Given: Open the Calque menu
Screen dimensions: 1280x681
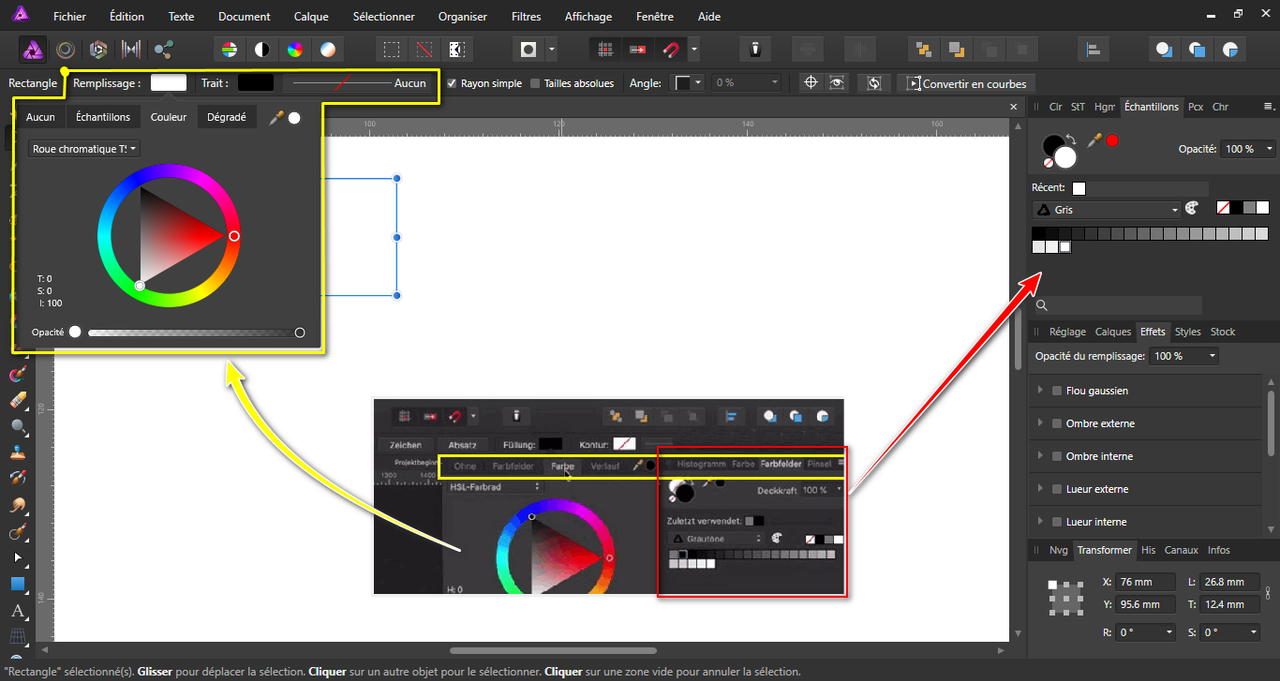Looking at the screenshot, I should (x=311, y=17).
